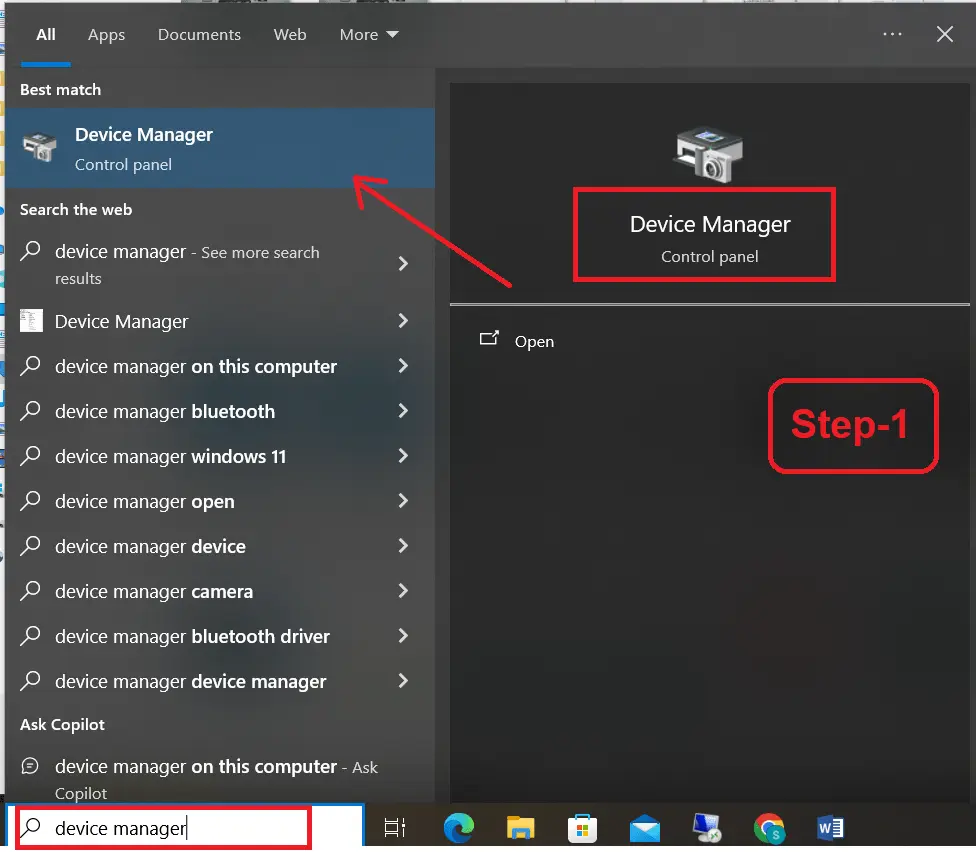Select 'device manager bluetooth driver' suggestion
This screenshot has height=852, width=976.
(x=220, y=636)
